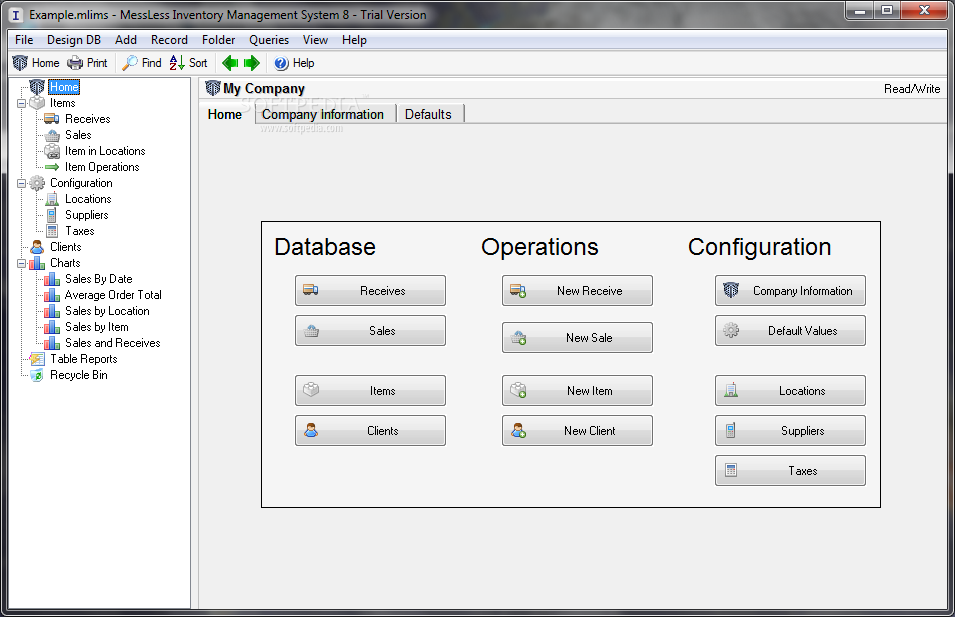
Task: Click the Default Values button
Action: coord(790,331)
